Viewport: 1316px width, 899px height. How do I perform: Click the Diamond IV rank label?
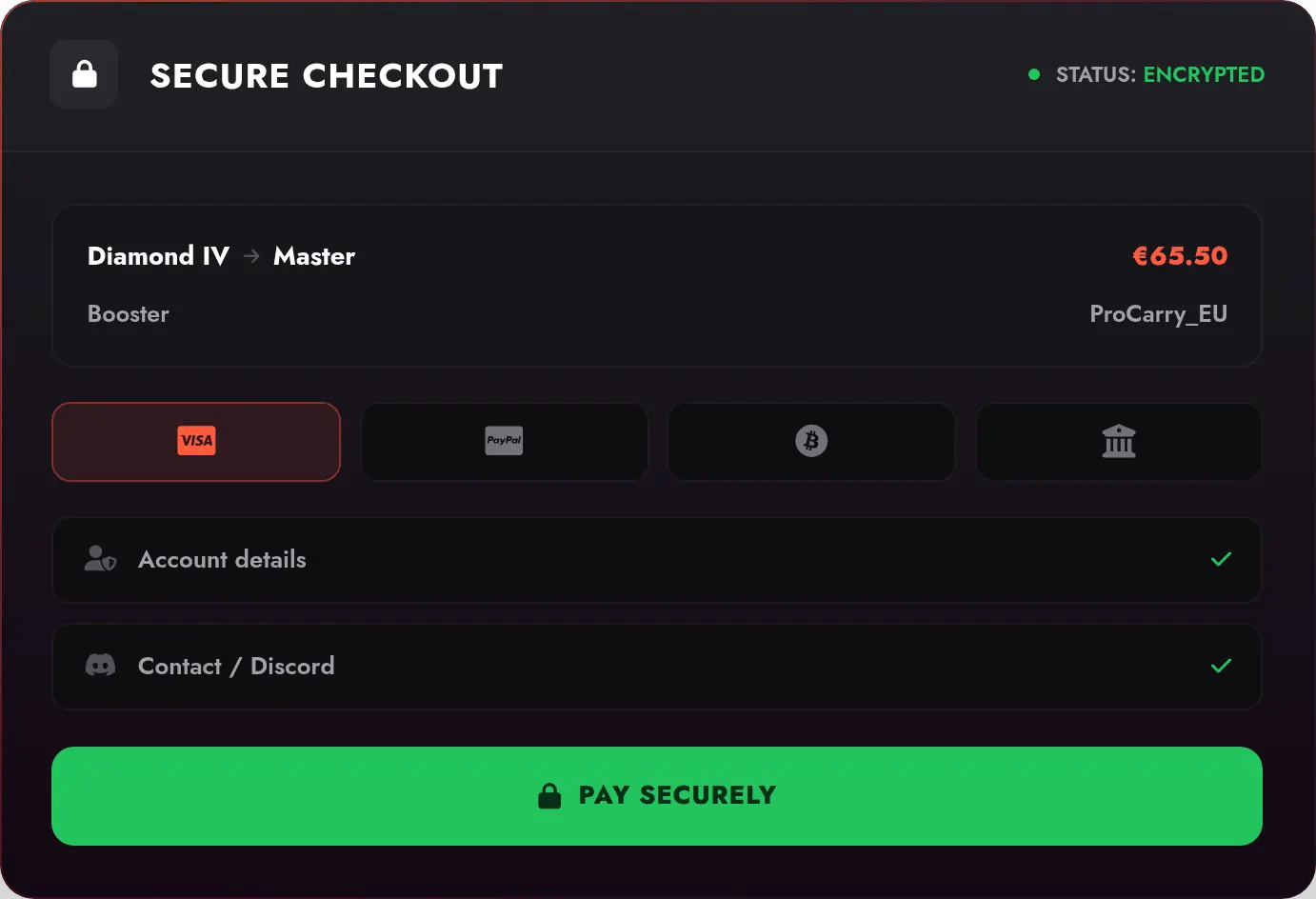coord(158,256)
